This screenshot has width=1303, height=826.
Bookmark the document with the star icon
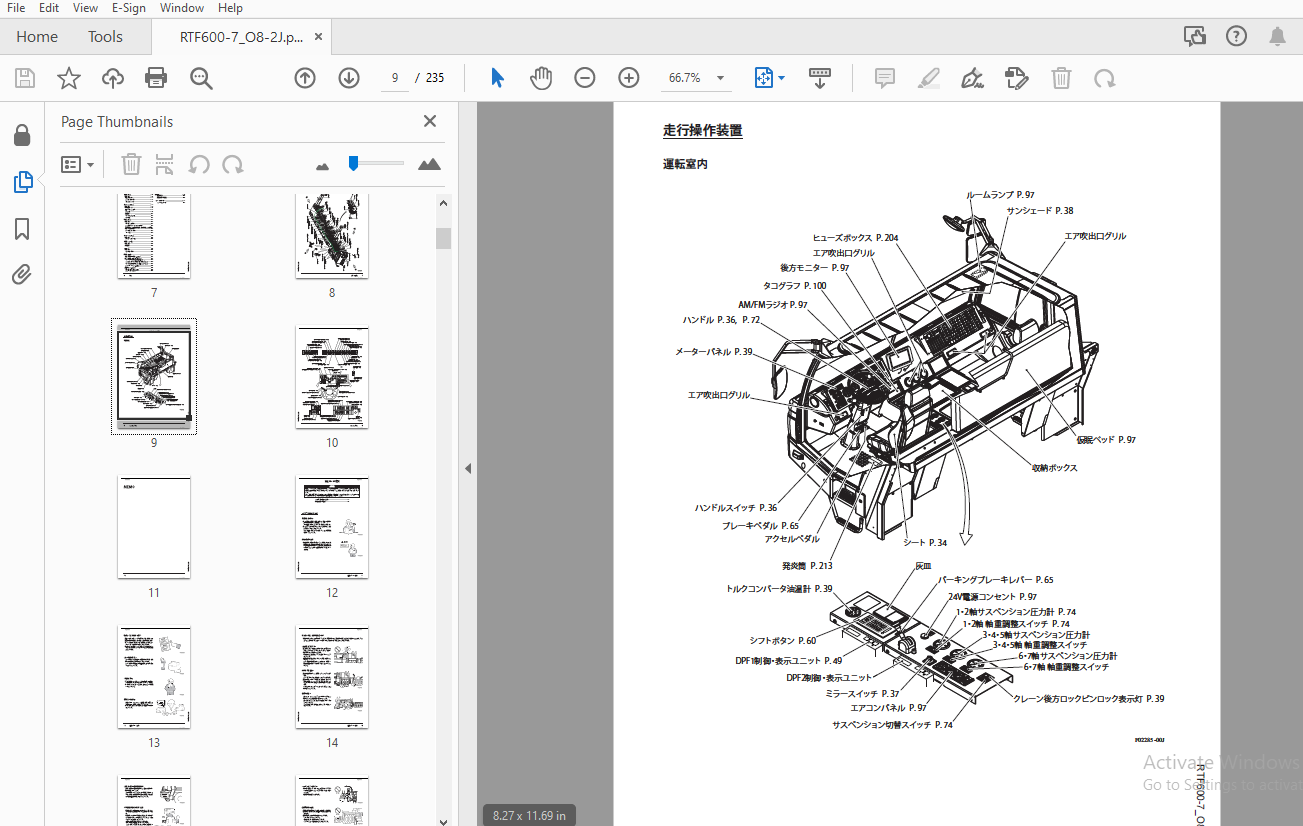tap(69, 78)
